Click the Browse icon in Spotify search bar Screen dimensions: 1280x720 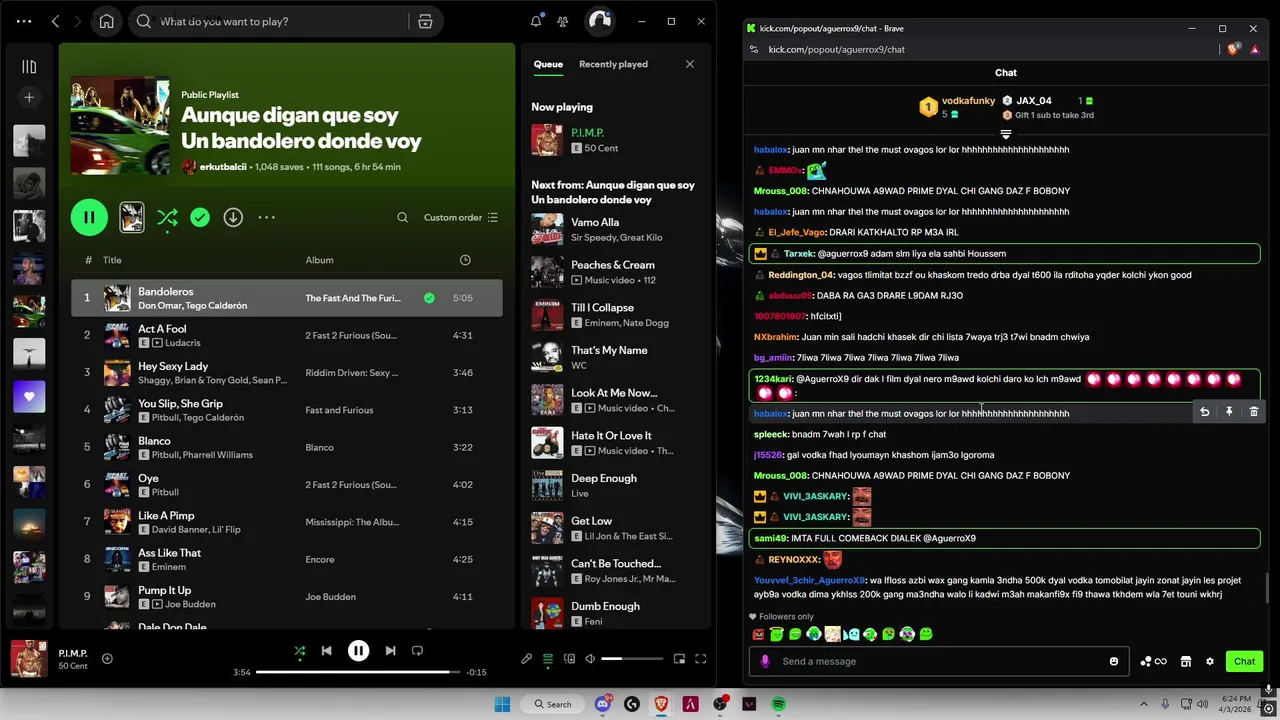pyautogui.click(x=425, y=21)
